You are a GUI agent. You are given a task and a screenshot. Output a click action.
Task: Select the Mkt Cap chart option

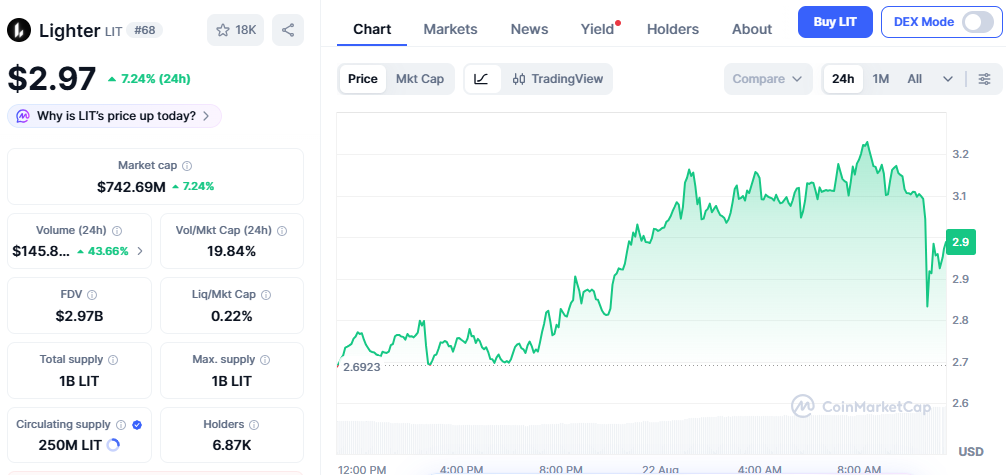point(420,79)
